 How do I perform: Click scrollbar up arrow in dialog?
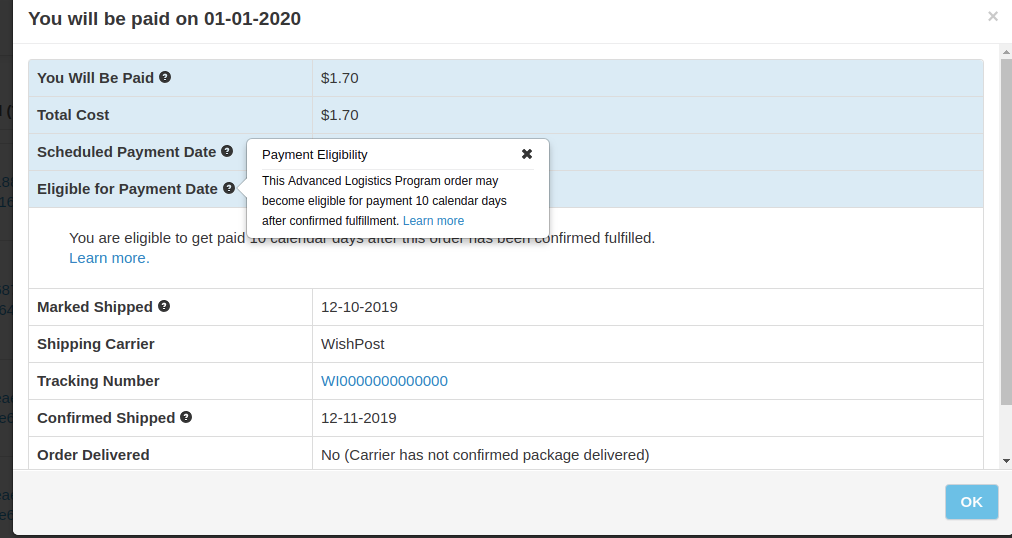[1005, 51]
